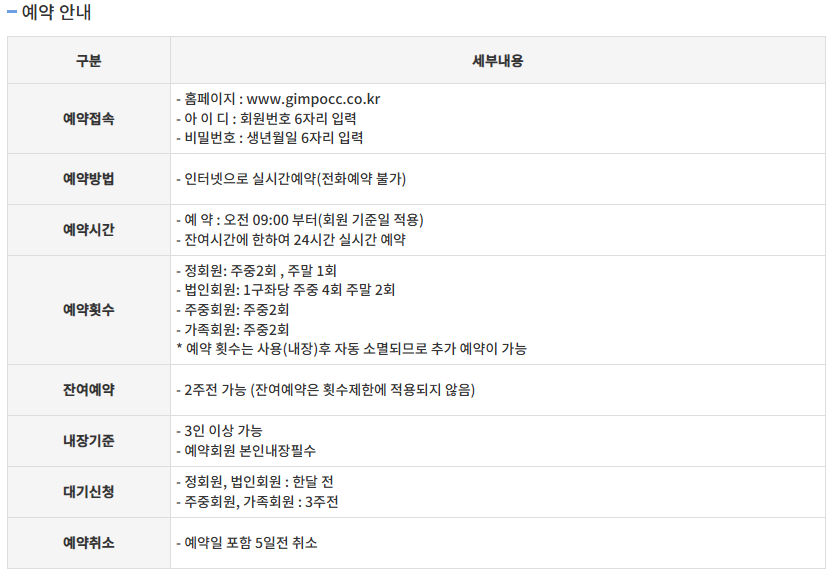Image resolution: width=836 pixels, height=577 pixels.
Task: Click the '비밀번호 : 생년월일 6자리 입력' line
Action: point(269,138)
